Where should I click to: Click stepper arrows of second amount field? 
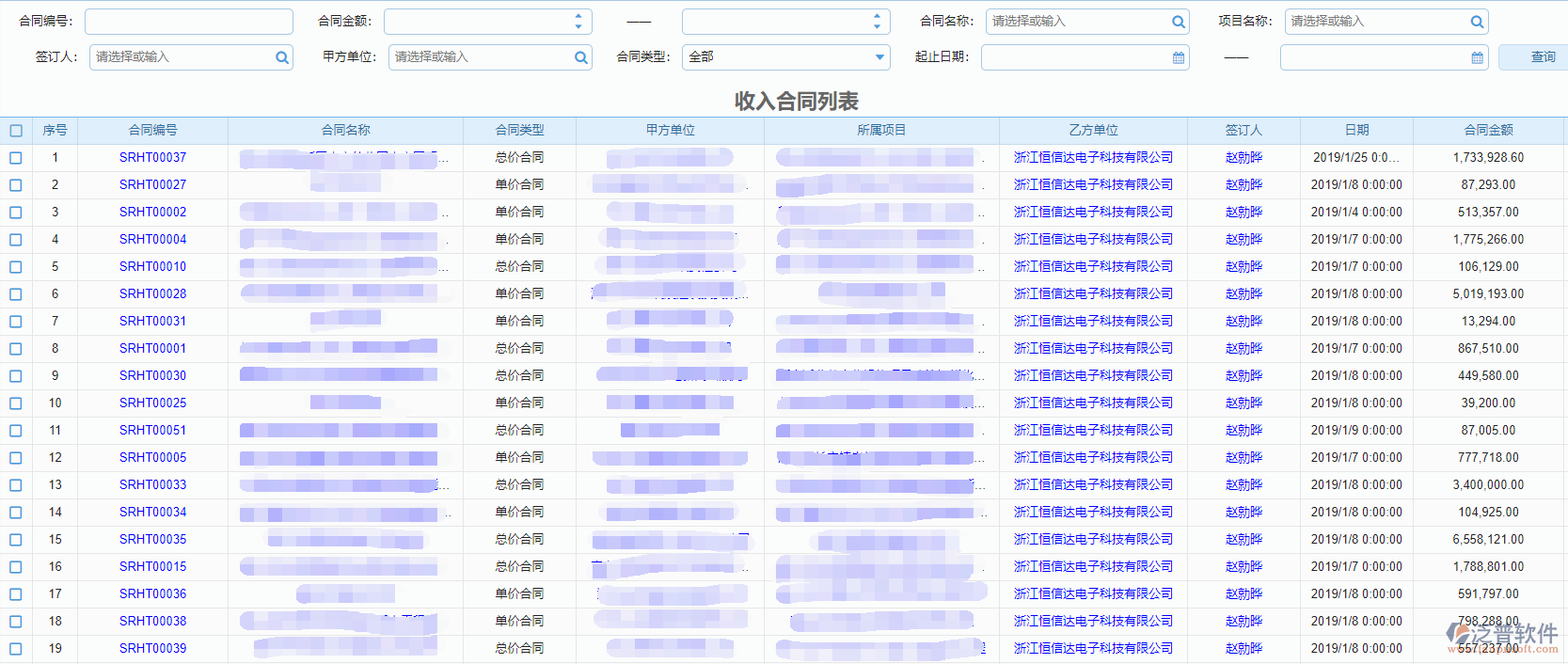[877, 22]
